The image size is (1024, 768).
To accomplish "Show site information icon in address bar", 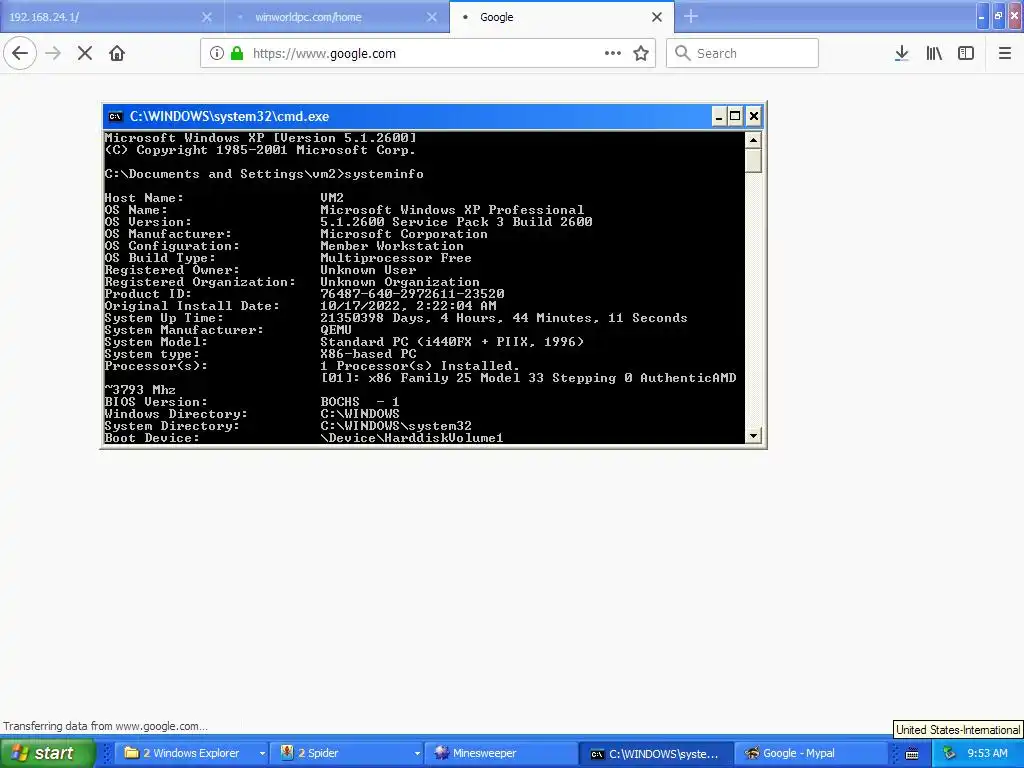I will click(x=217, y=53).
